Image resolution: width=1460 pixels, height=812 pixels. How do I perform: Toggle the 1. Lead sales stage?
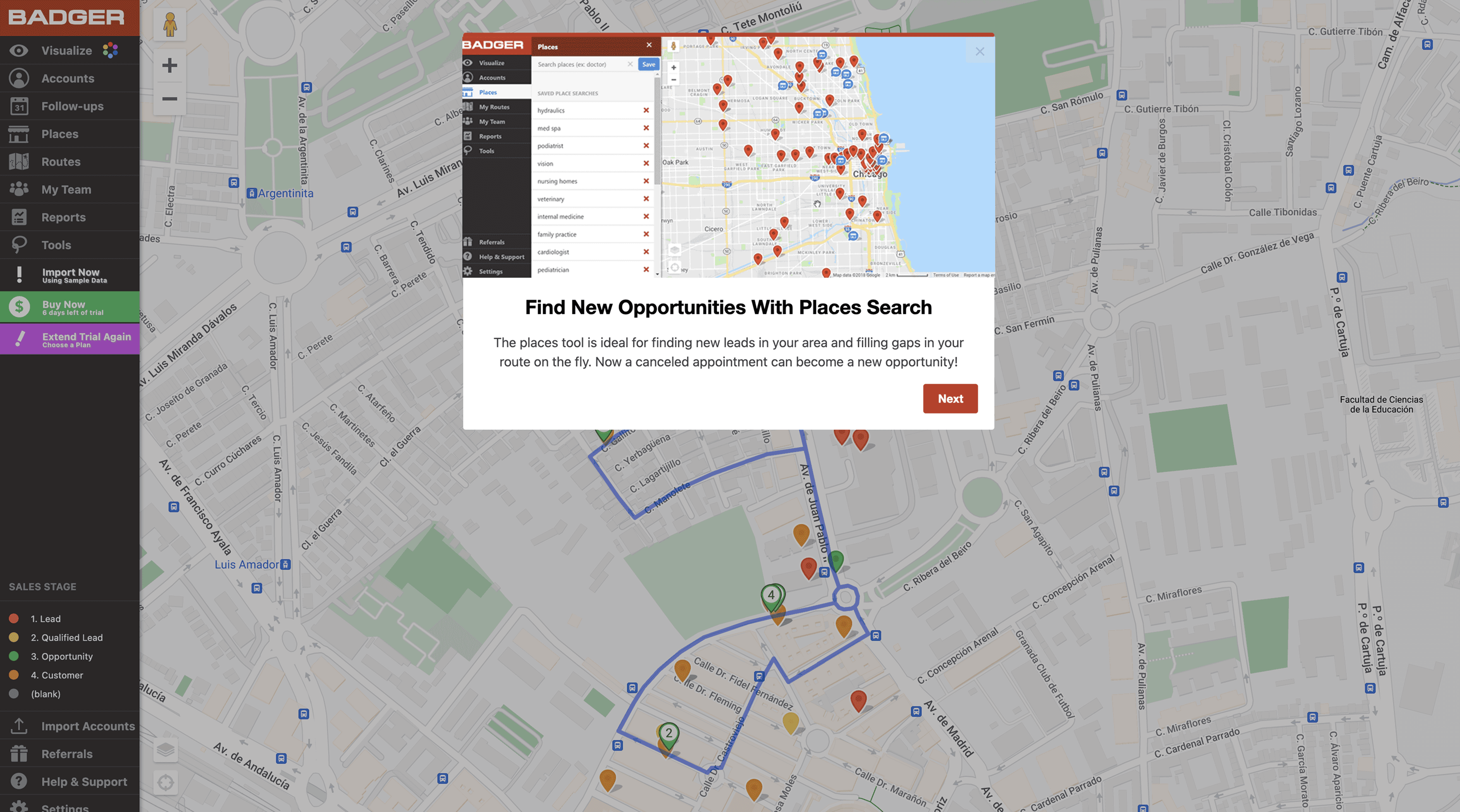click(45, 619)
